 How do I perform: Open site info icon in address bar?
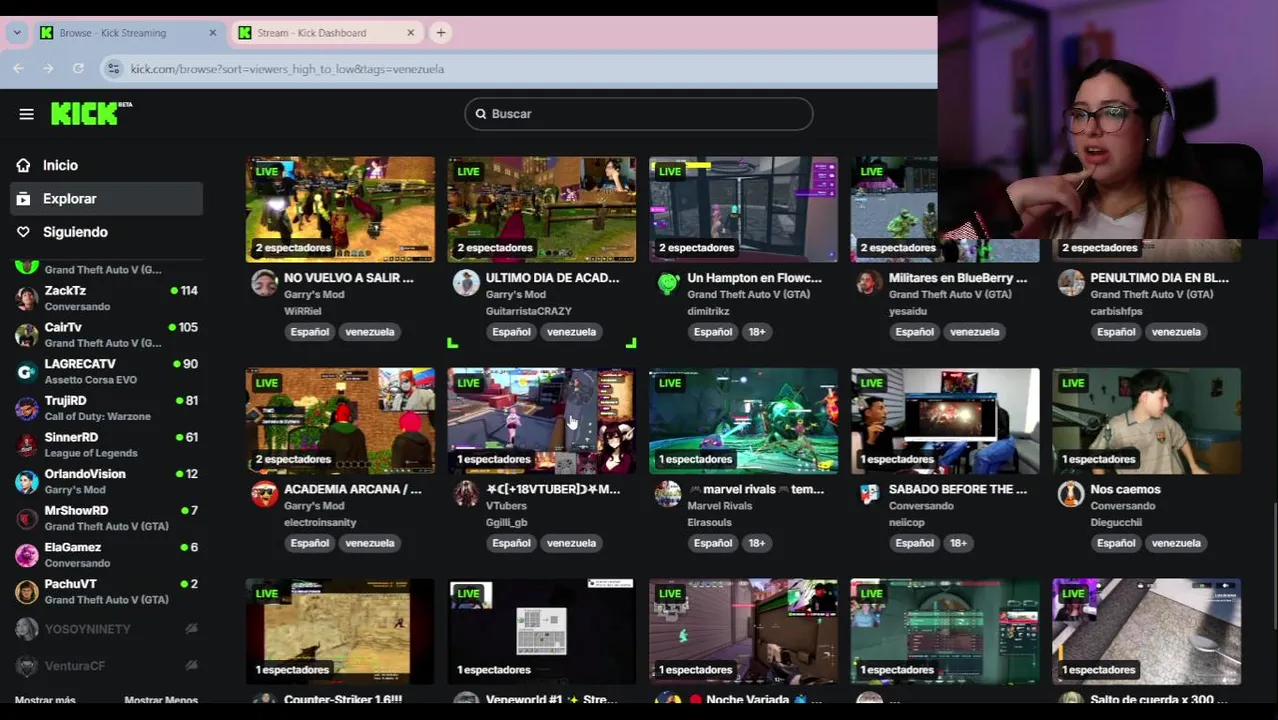(114, 69)
